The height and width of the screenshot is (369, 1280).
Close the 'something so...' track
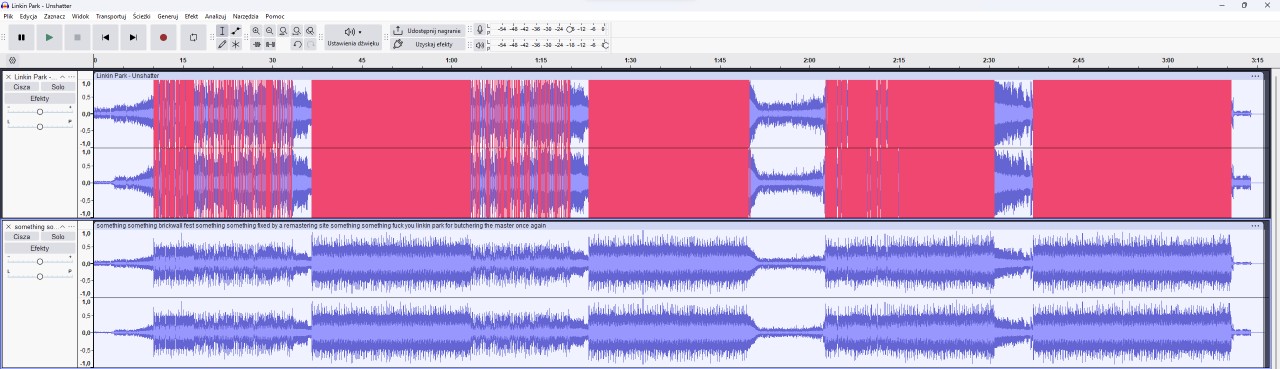(x=9, y=227)
